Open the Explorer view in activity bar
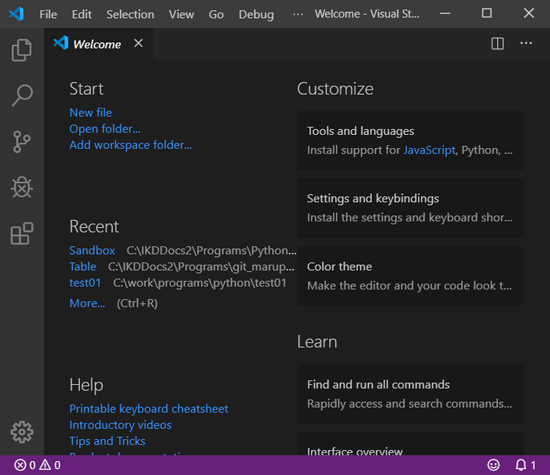Viewport: 550px width, 475px height. coord(22,50)
